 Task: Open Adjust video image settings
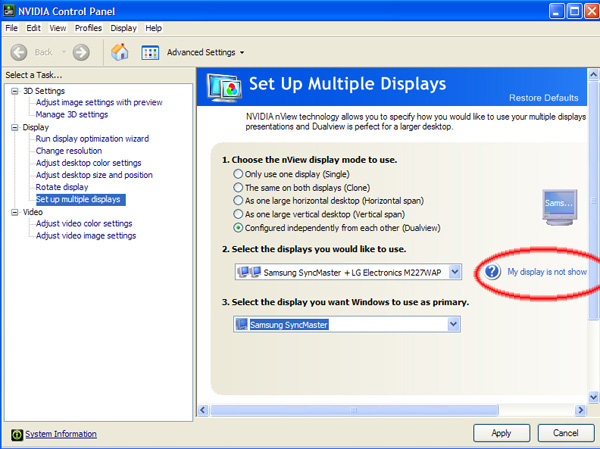pos(86,236)
